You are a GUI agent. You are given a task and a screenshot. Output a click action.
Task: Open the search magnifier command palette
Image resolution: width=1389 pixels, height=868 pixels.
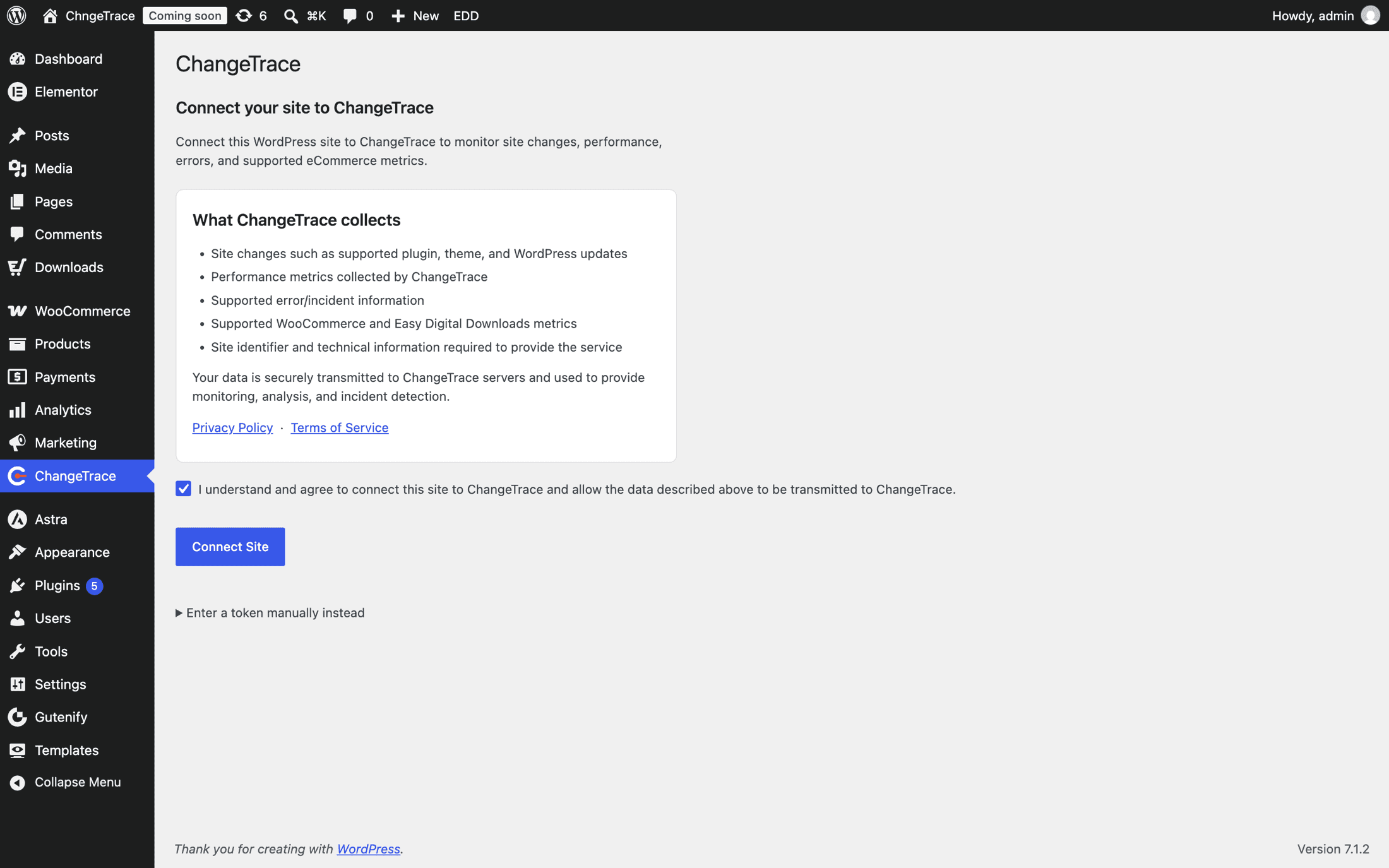(x=290, y=16)
